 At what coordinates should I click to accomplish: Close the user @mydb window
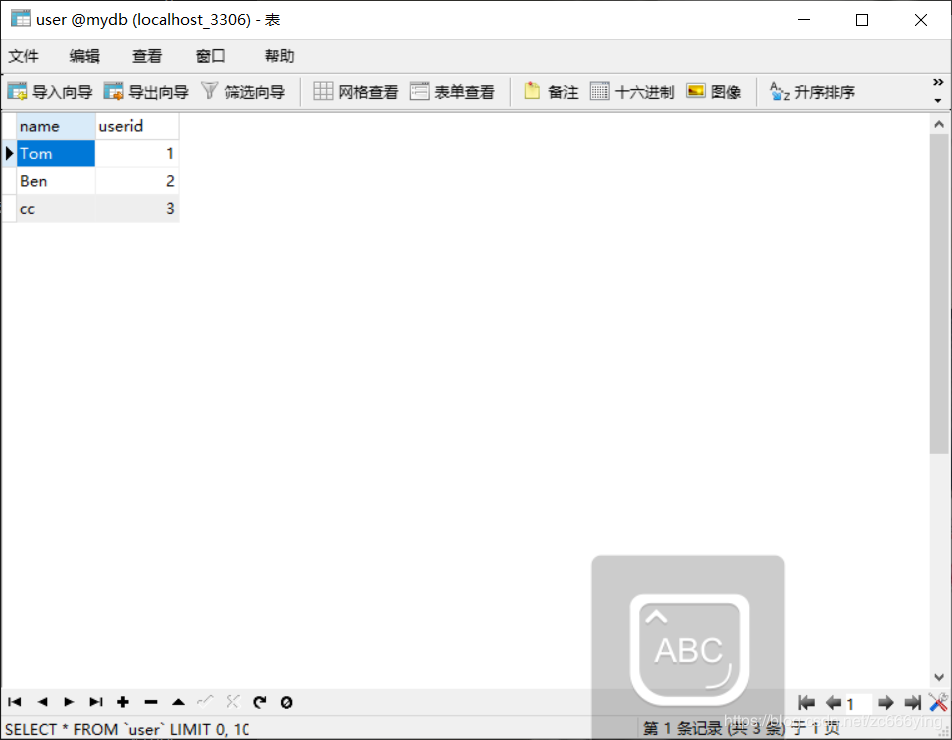[920, 20]
